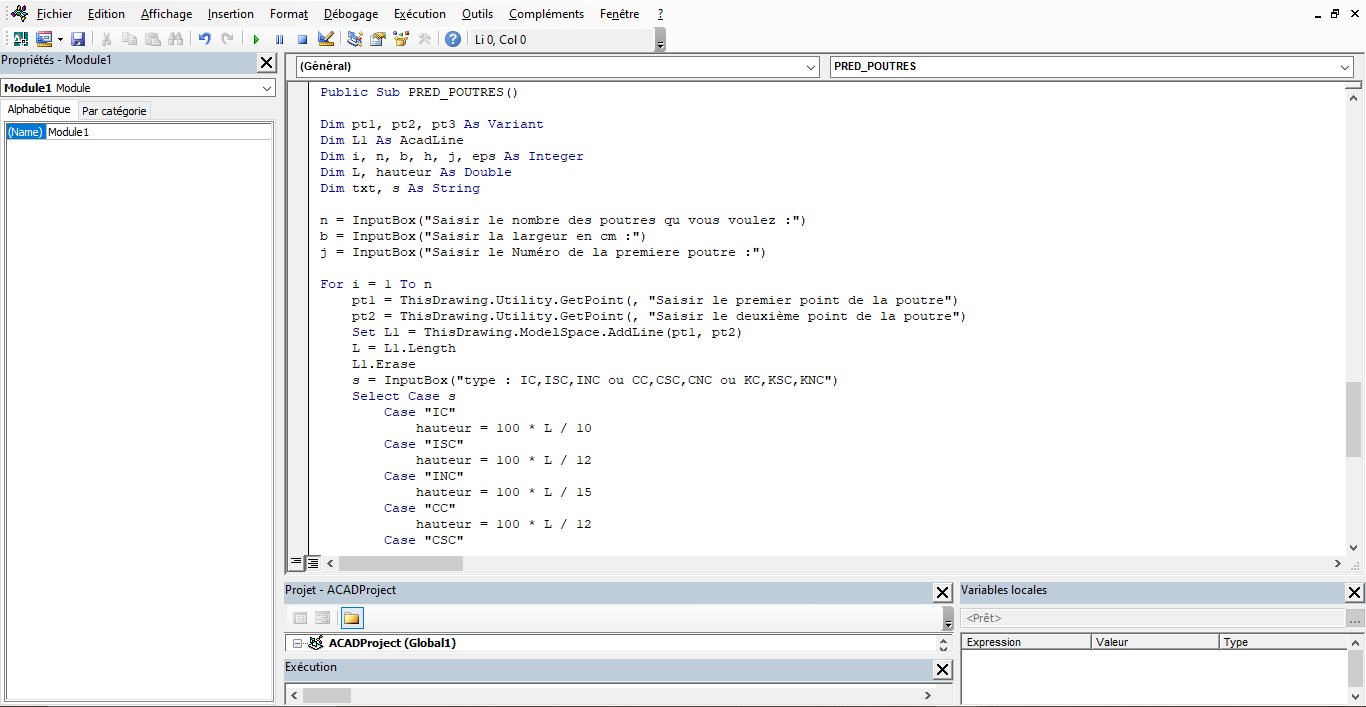Image resolution: width=1366 pixels, height=707 pixels.
Task: Toggle Design Mode ruler icon
Action: tap(326, 39)
